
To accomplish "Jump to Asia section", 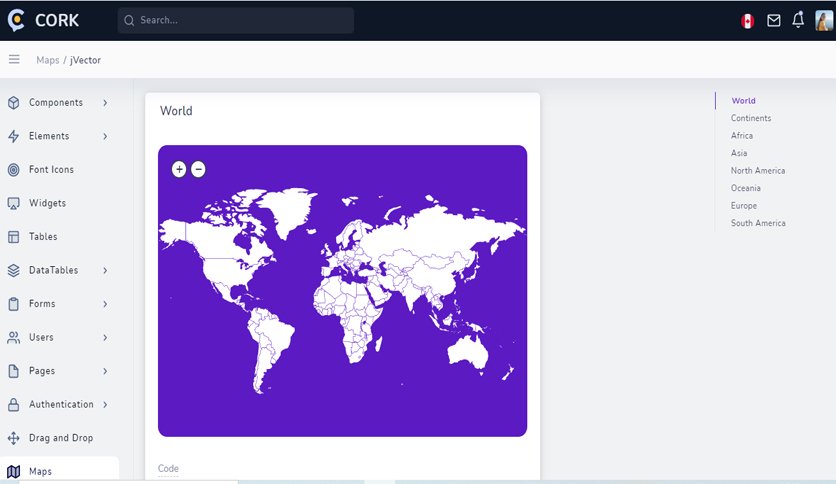I will tap(739, 153).
